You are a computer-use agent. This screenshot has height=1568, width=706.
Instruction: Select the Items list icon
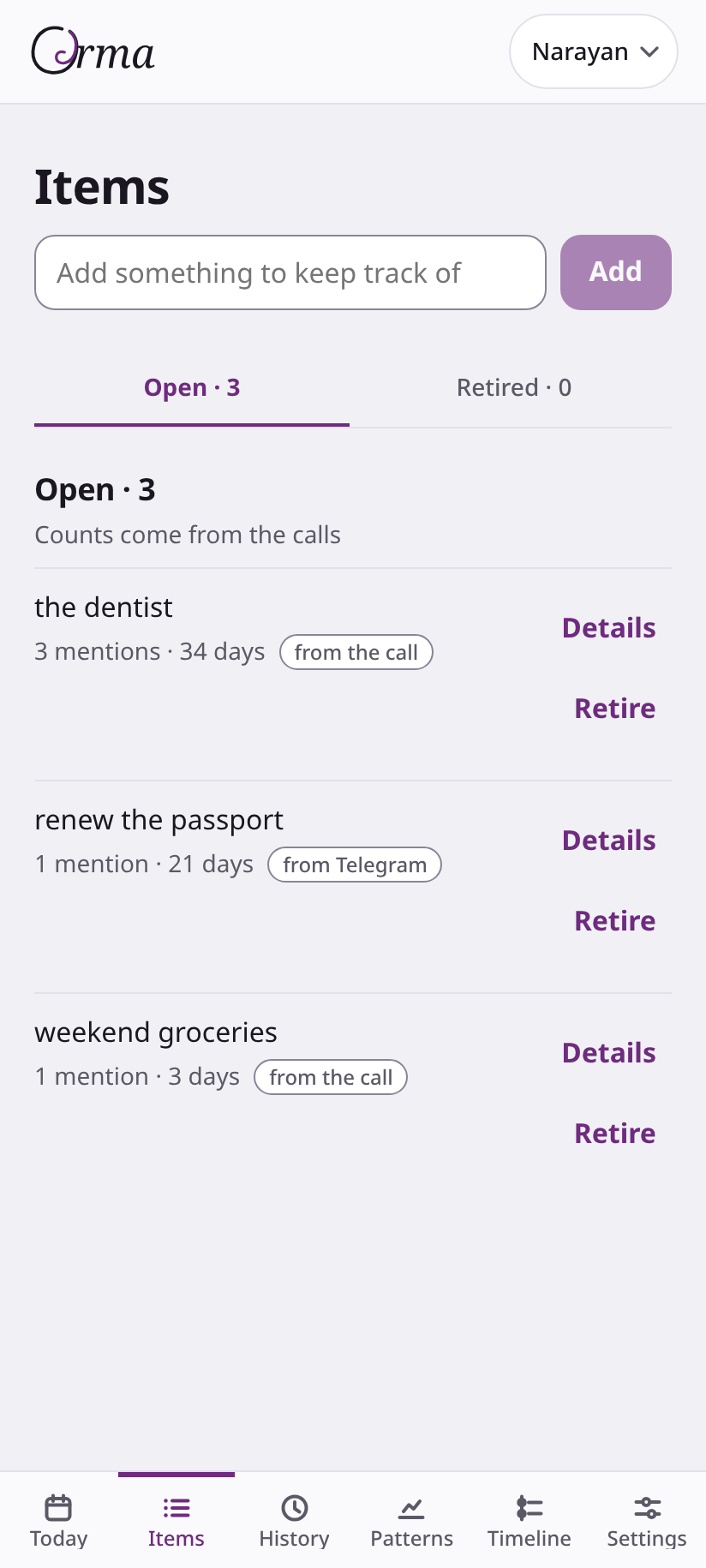pos(176,1508)
